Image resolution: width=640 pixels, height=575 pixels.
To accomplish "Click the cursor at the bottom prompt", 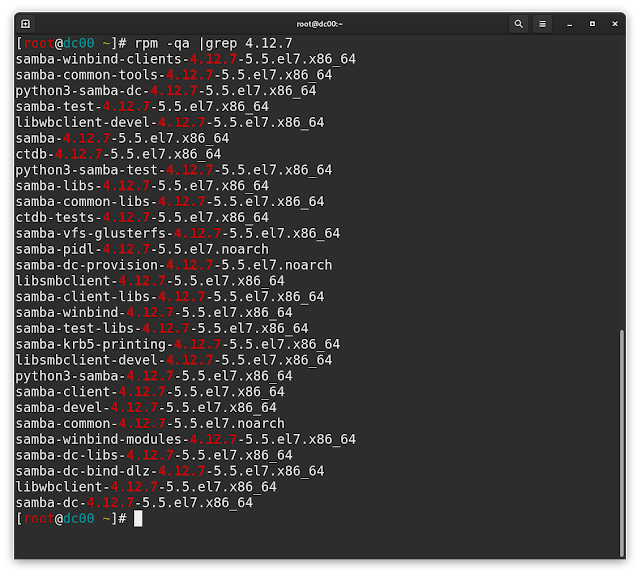I will [x=138, y=518].
